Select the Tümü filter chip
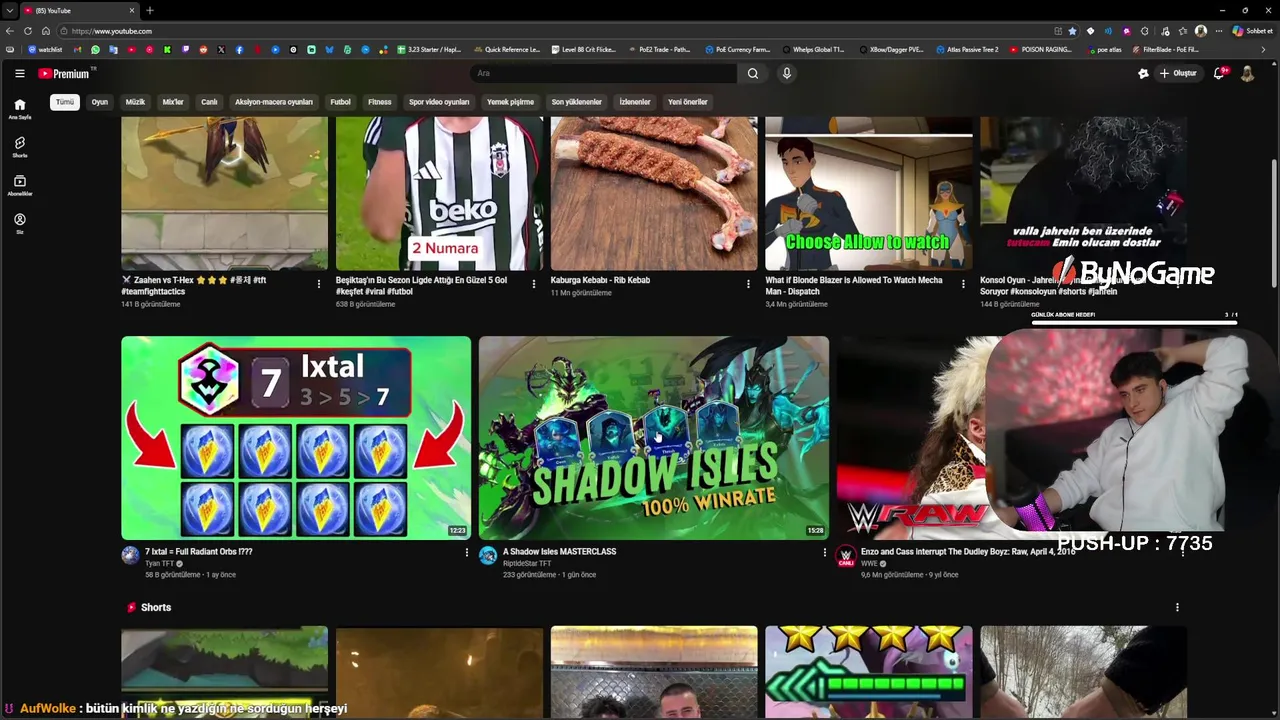Image resolution: width=1280 pixels, height=720 pixels. tap(65, 102)
